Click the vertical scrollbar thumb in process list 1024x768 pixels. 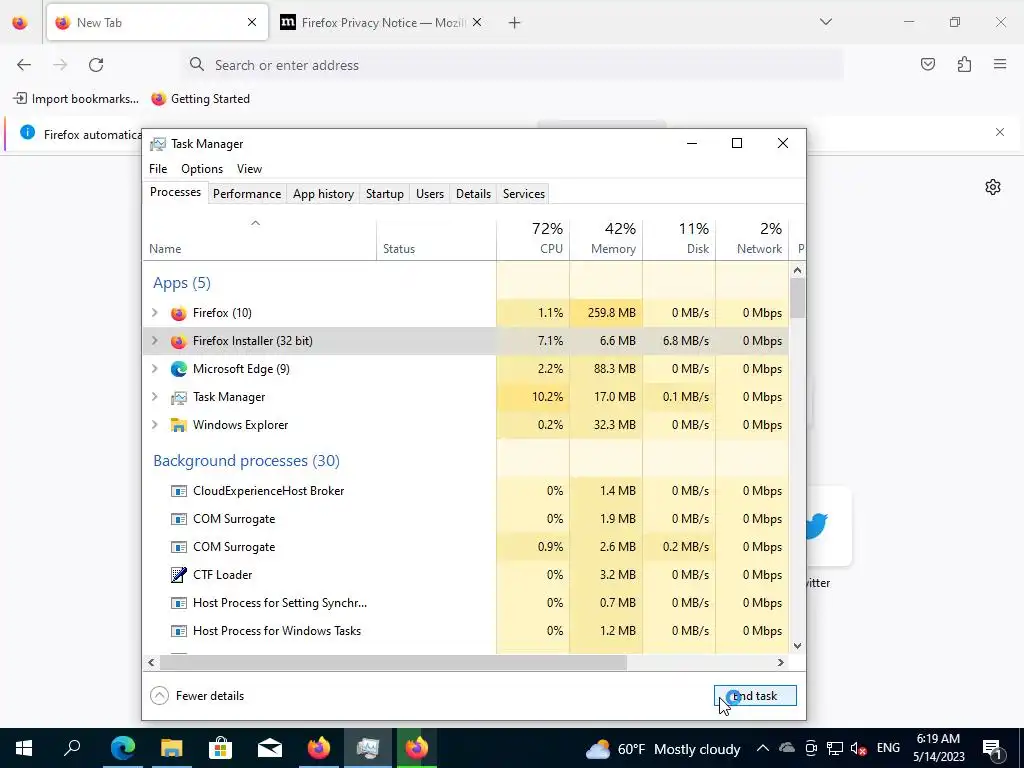797,298
